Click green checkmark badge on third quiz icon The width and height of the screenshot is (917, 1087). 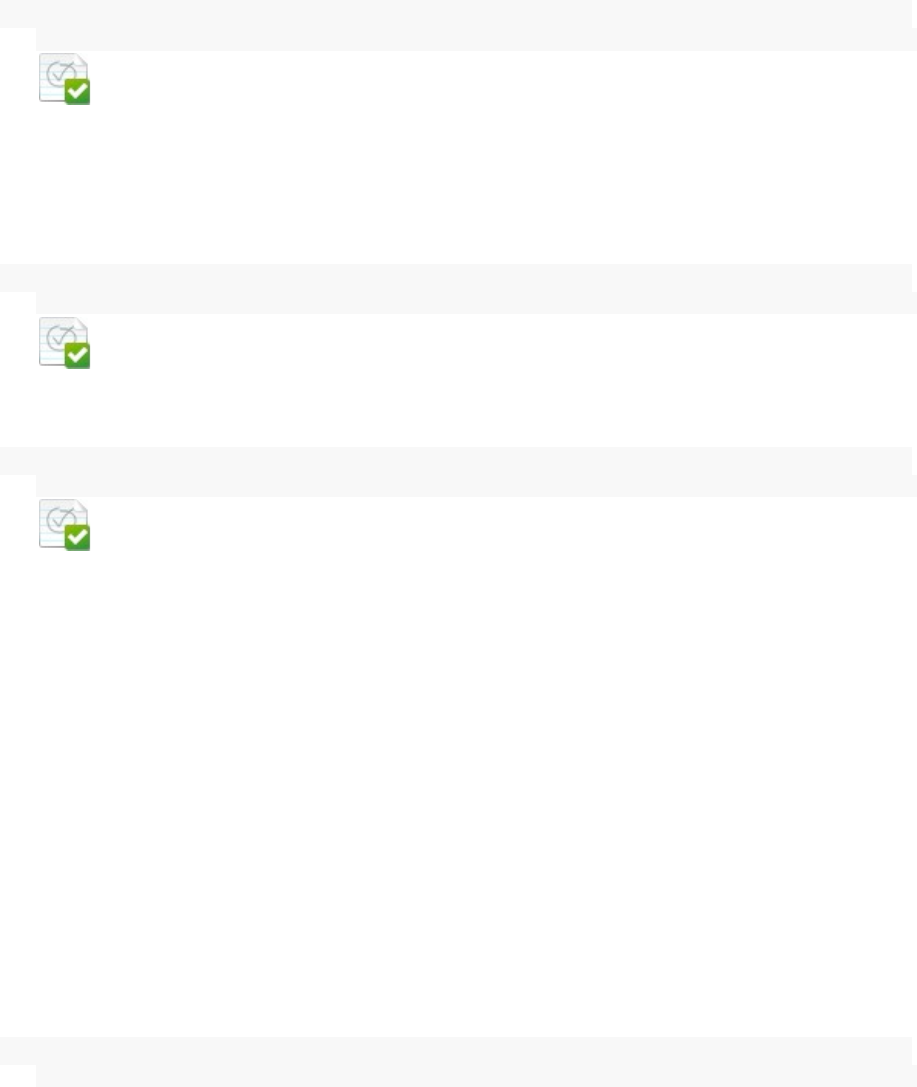pyautogui.click(x=78, y=537)
